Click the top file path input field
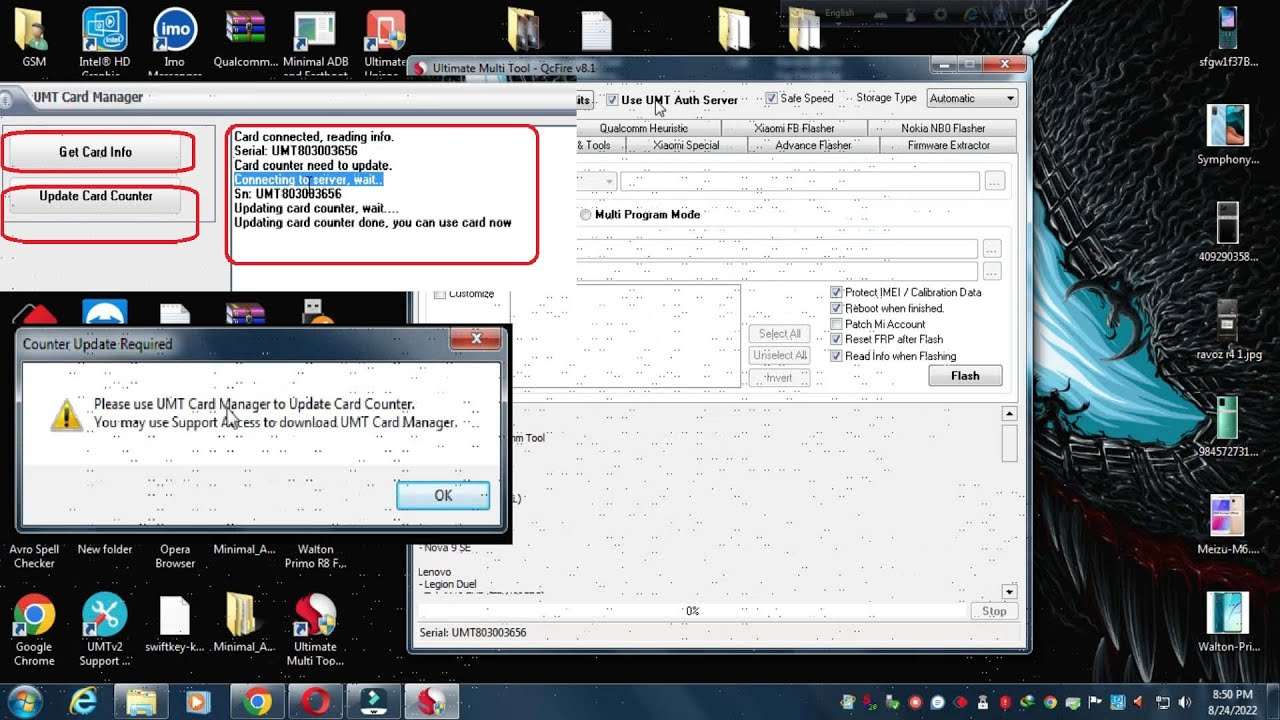Screen dimensions: 1280x720 point(799,181)
